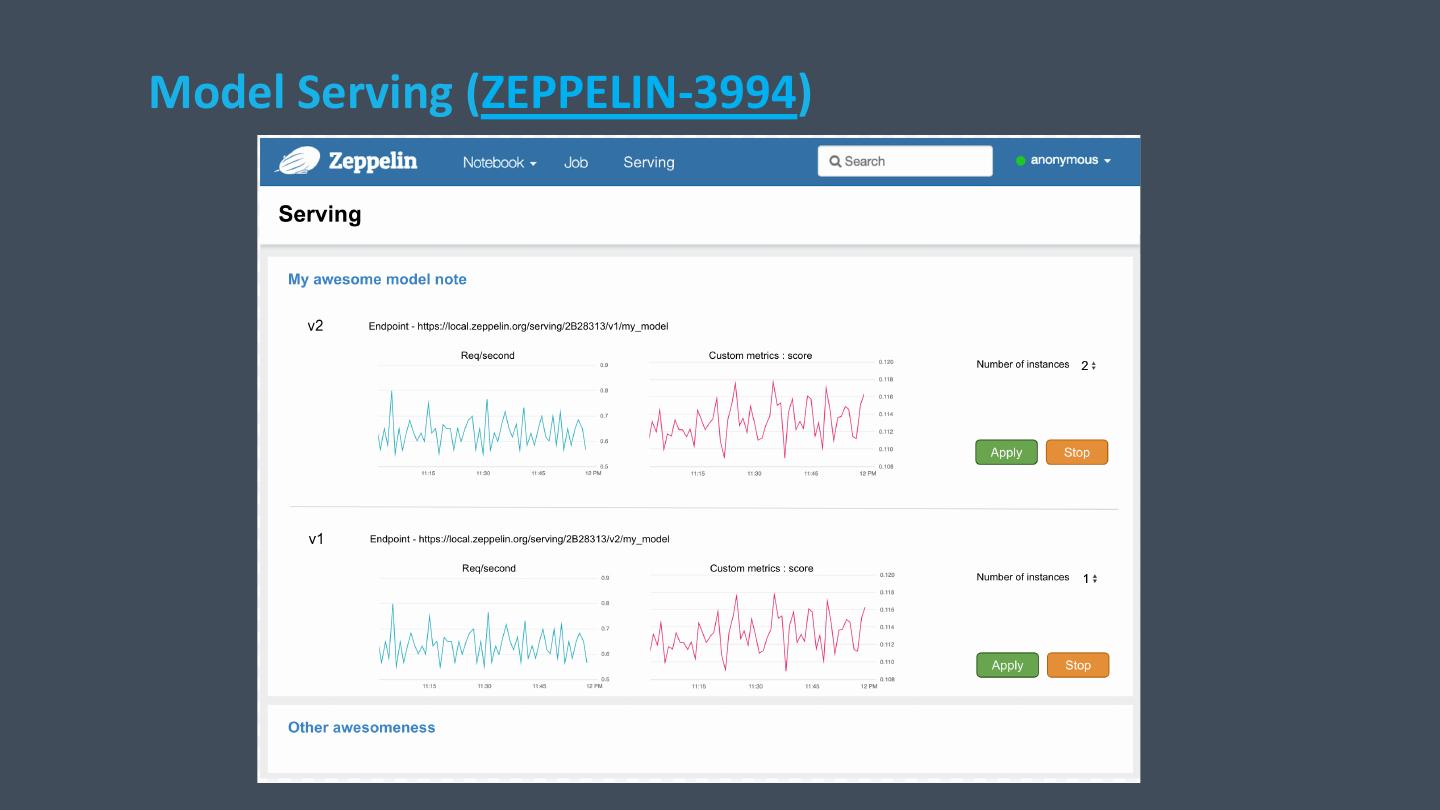Stop the v1 model serving
The width and height of the screenshot is (1440, 810).
point(1078,665)
